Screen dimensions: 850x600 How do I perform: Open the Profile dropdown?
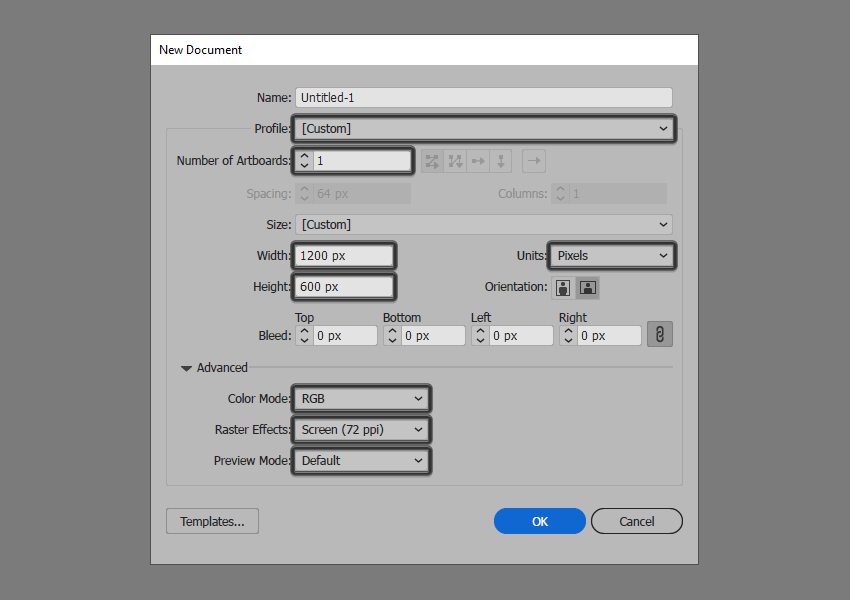click(484, 128)
